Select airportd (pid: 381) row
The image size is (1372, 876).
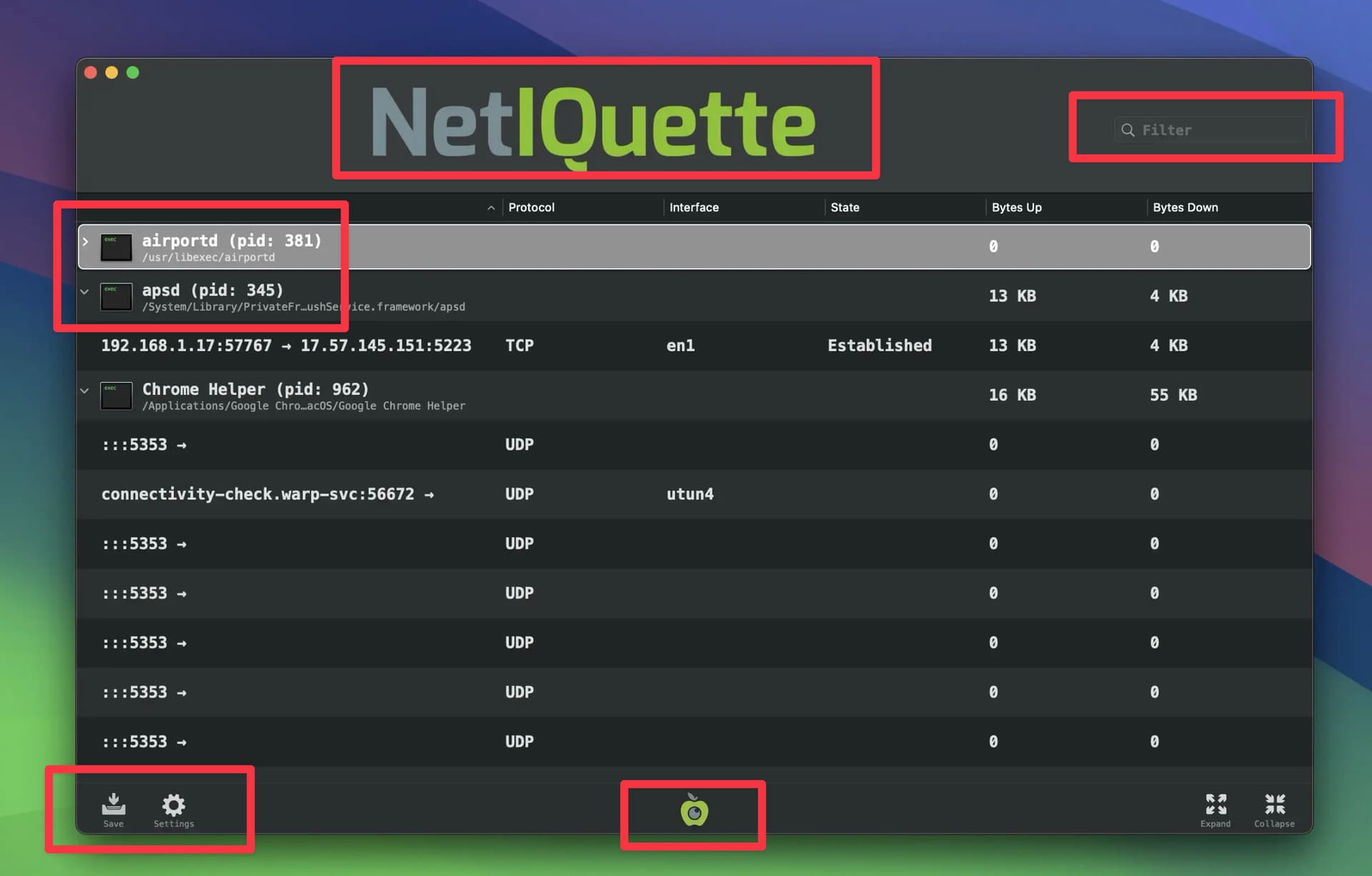(x=694, y=247)
